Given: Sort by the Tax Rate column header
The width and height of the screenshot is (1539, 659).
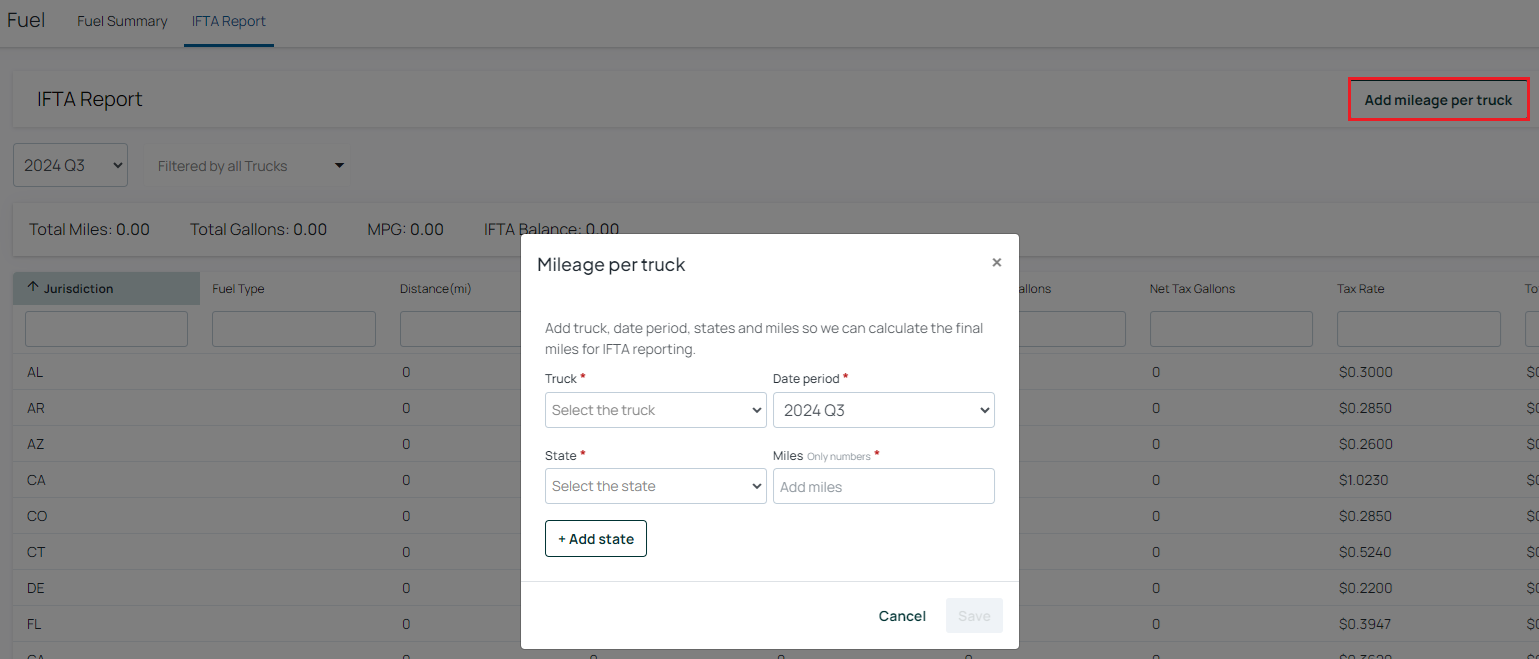Looking at the screenshot, I should (x=1360, y=289).
